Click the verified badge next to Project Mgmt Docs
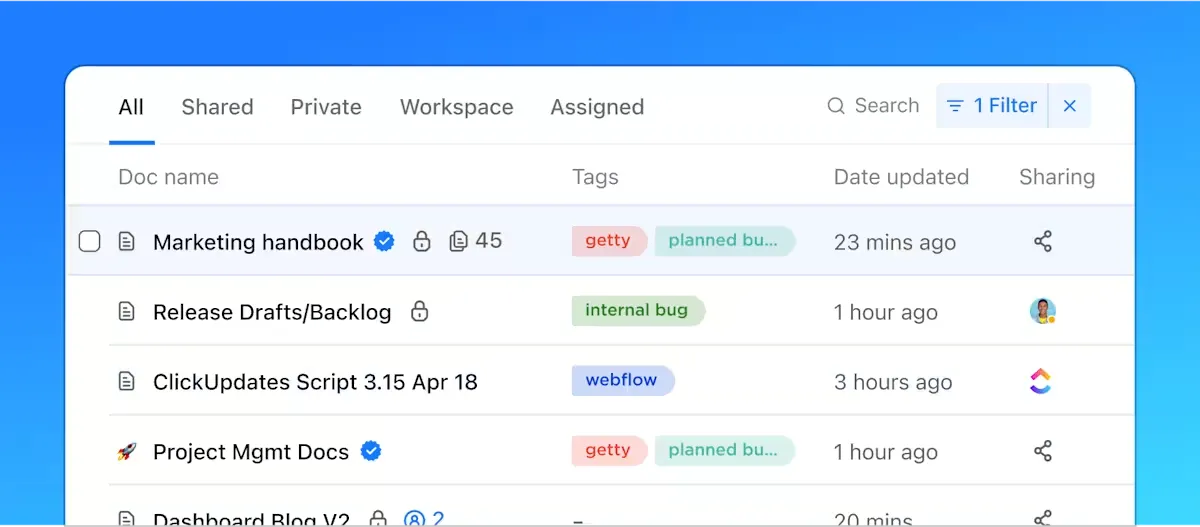 371,451
